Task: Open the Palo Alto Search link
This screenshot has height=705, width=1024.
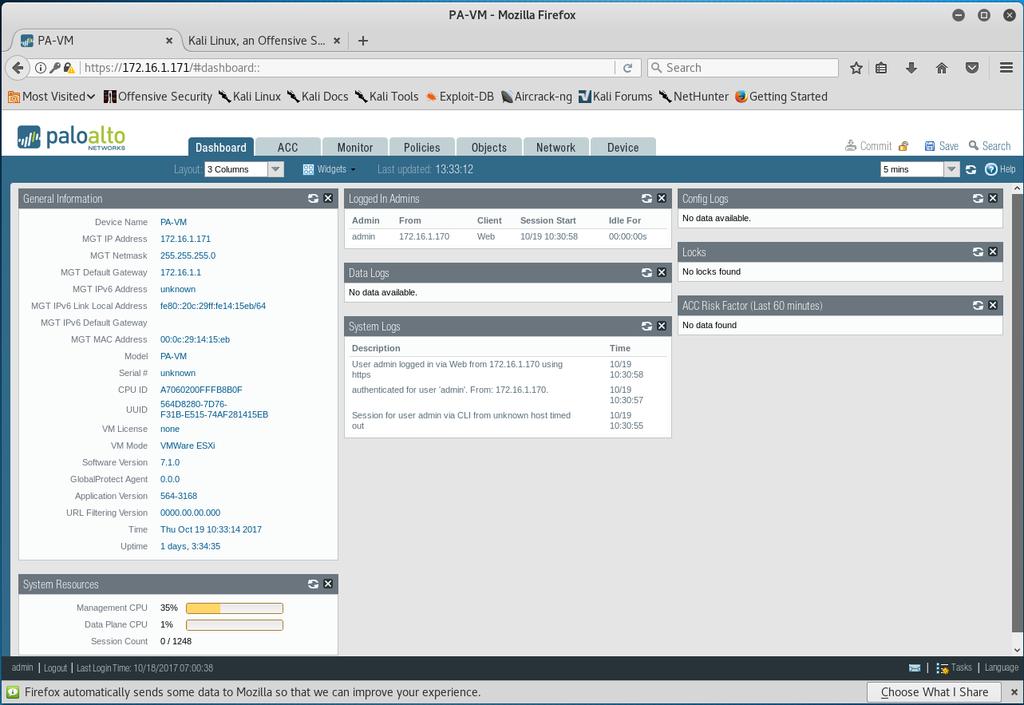Action: point(989,146)
